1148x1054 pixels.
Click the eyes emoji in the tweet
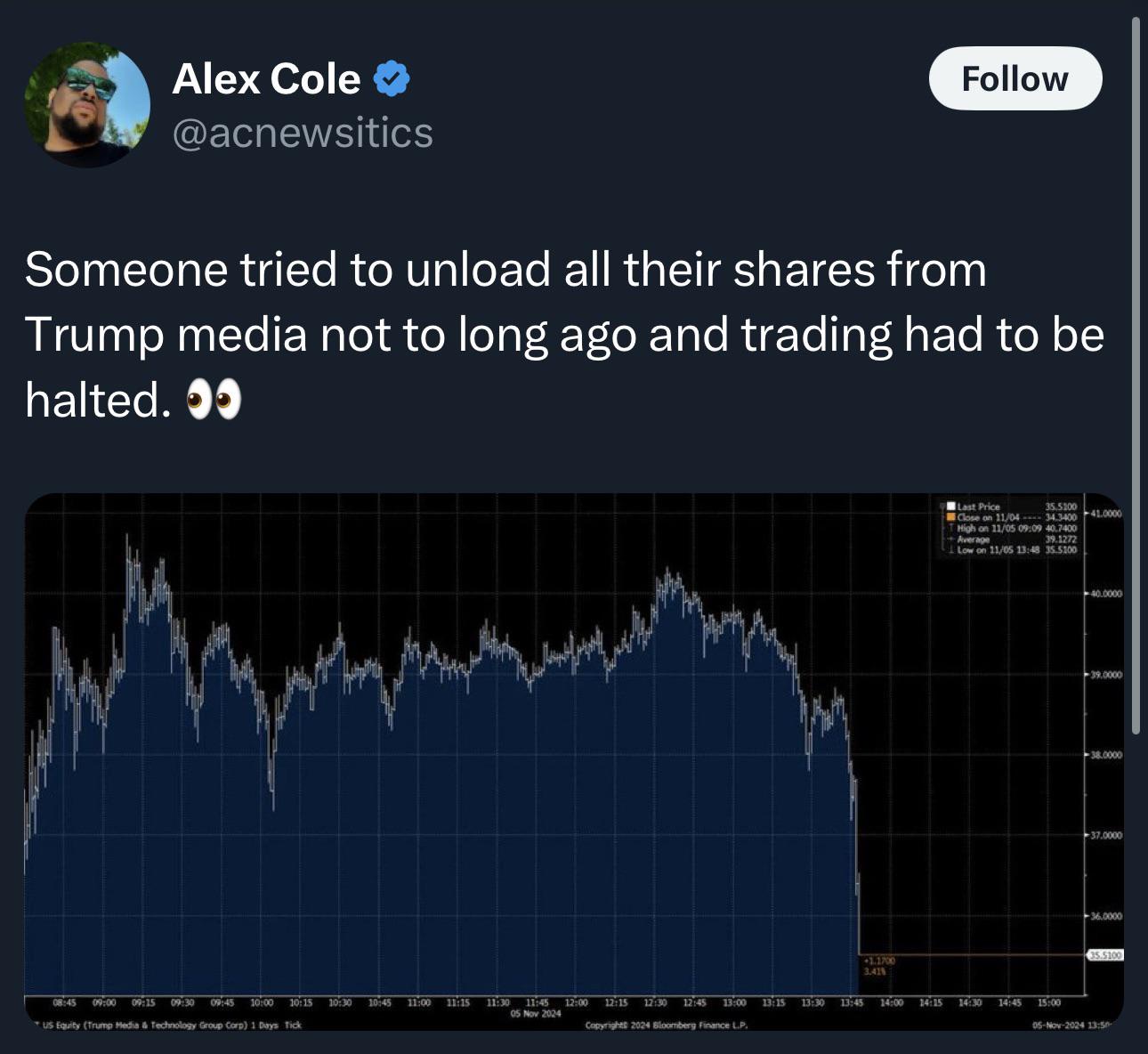[x=213, y=401]
